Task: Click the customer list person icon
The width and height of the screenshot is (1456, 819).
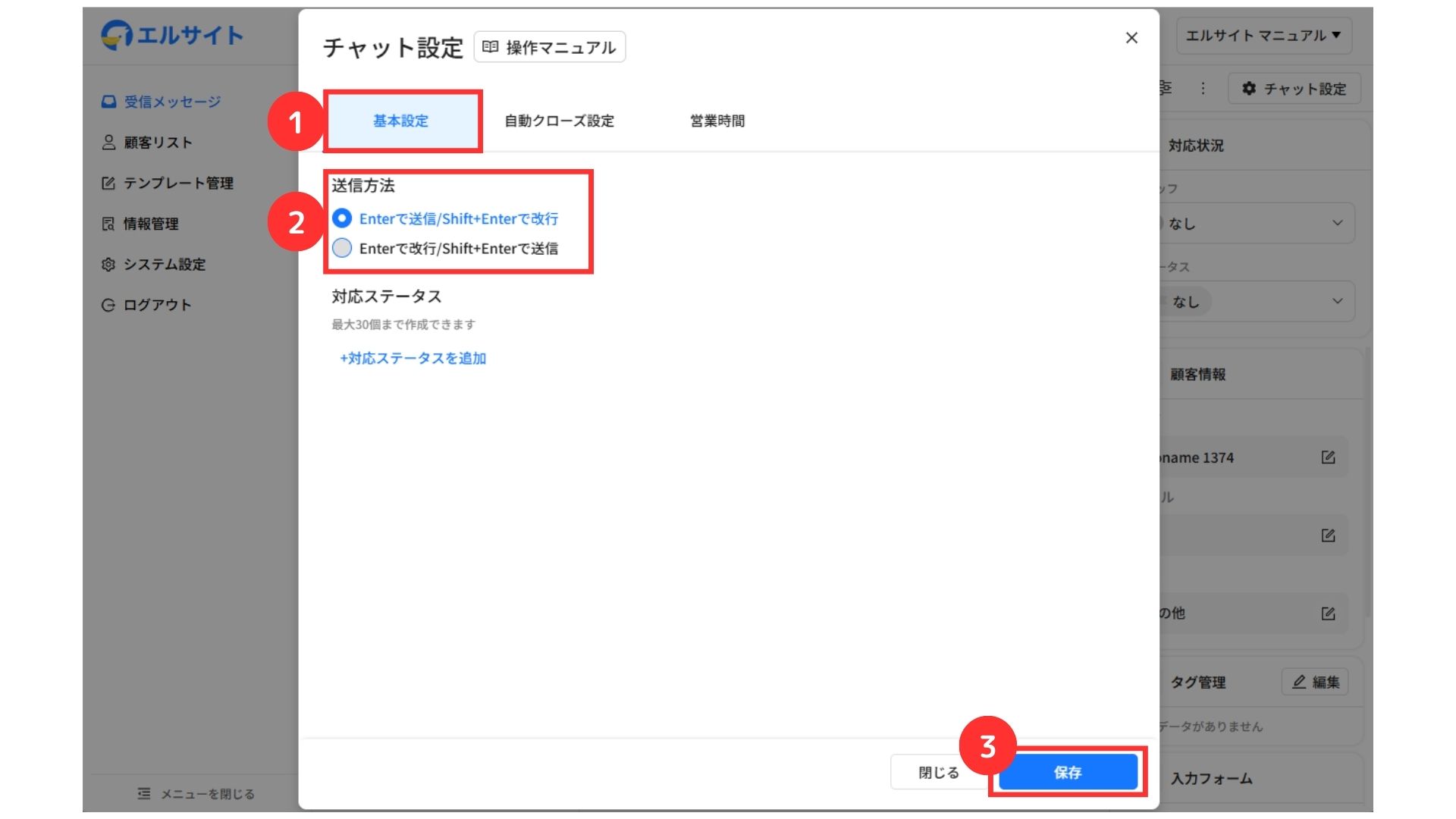Action: [108, 143]
